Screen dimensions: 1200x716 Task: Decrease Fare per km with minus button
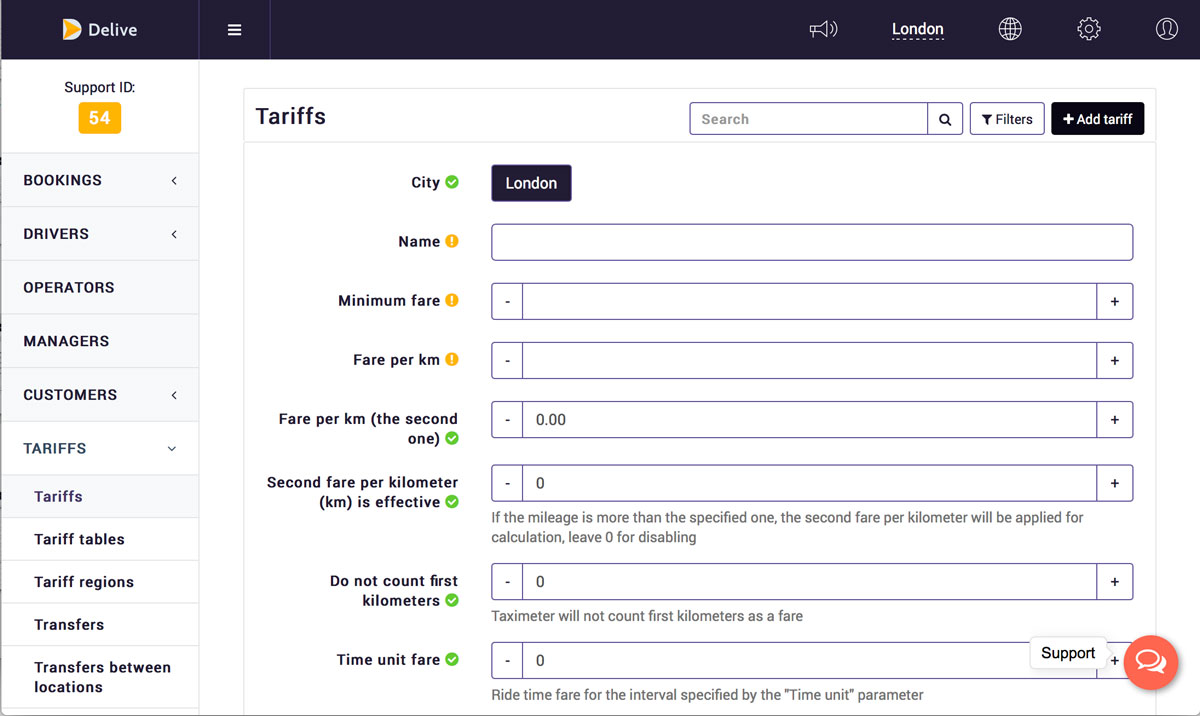pyautogui.click(x=507, y=360)
